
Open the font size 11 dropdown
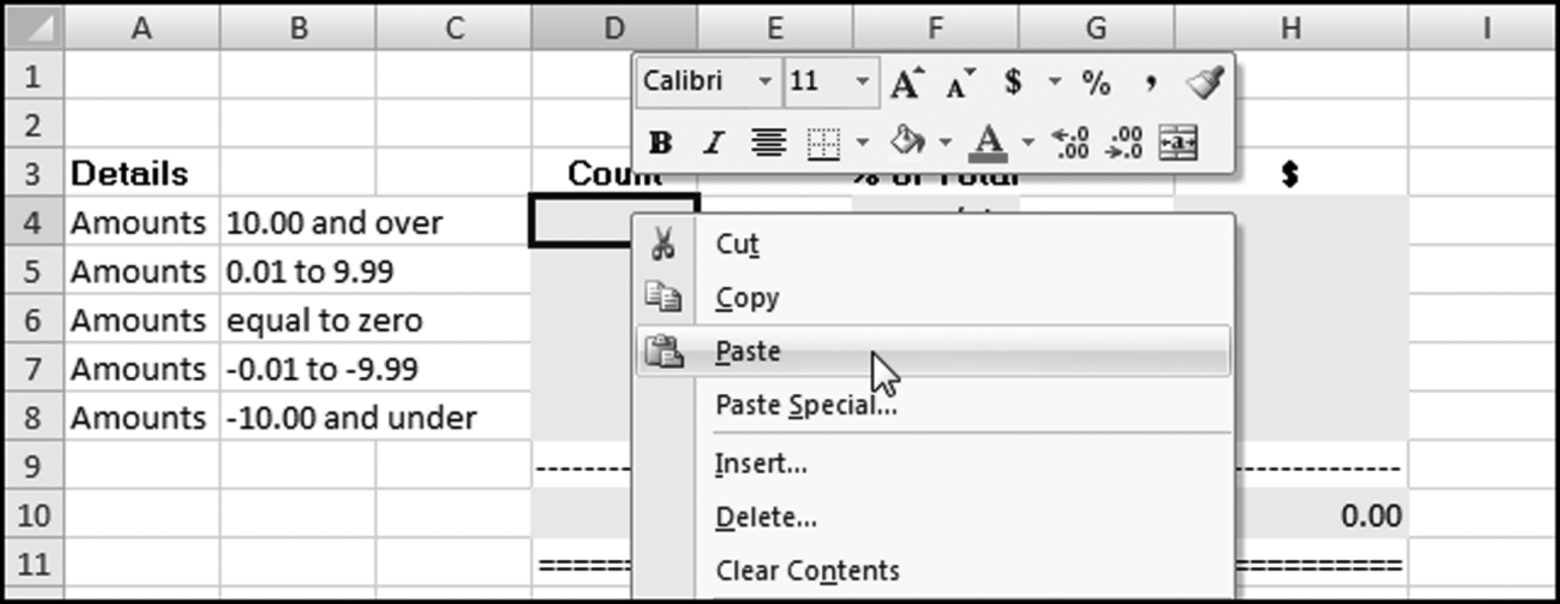[862, 82]
